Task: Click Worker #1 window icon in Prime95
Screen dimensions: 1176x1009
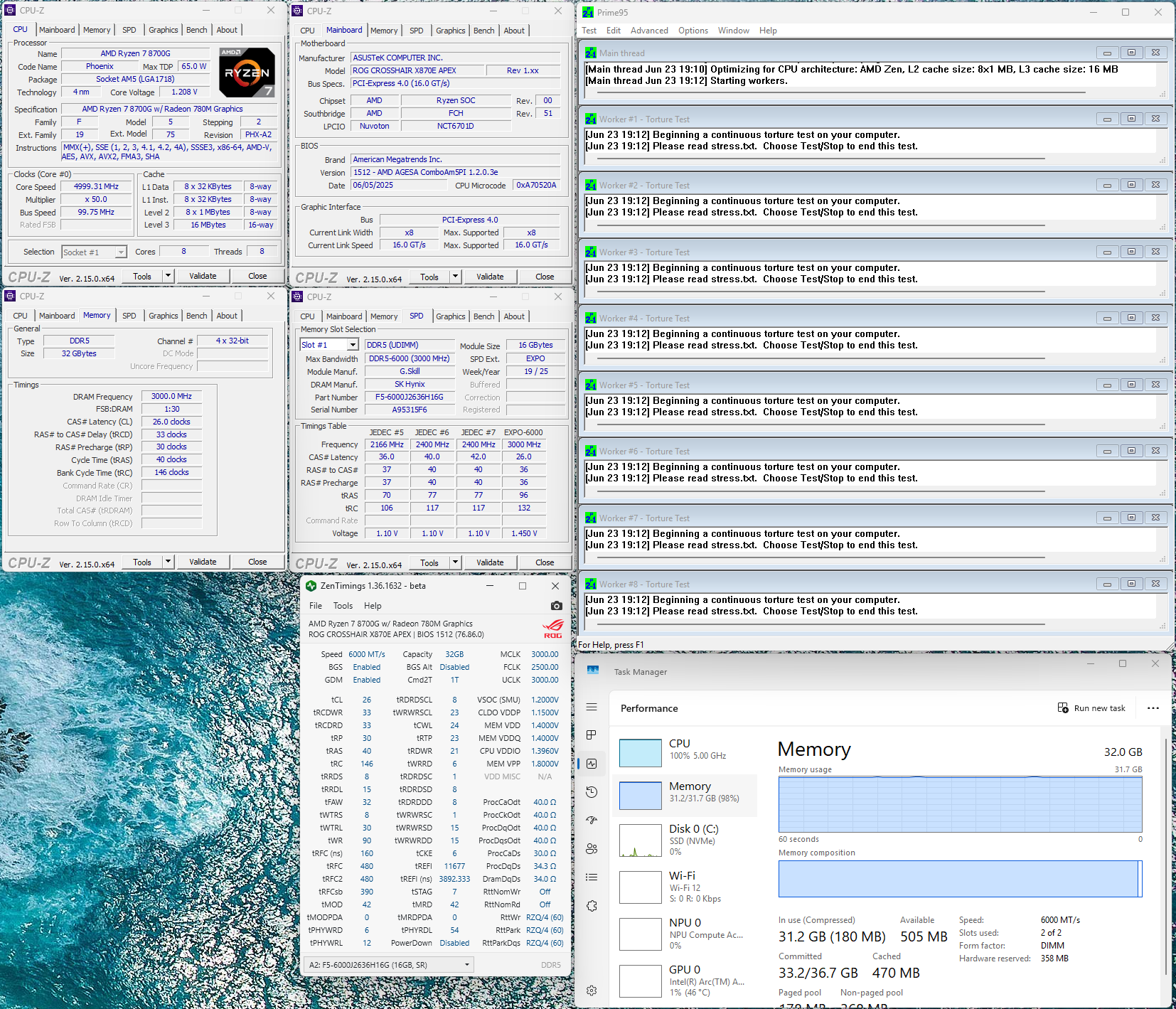Action: (x=591, y=119)
